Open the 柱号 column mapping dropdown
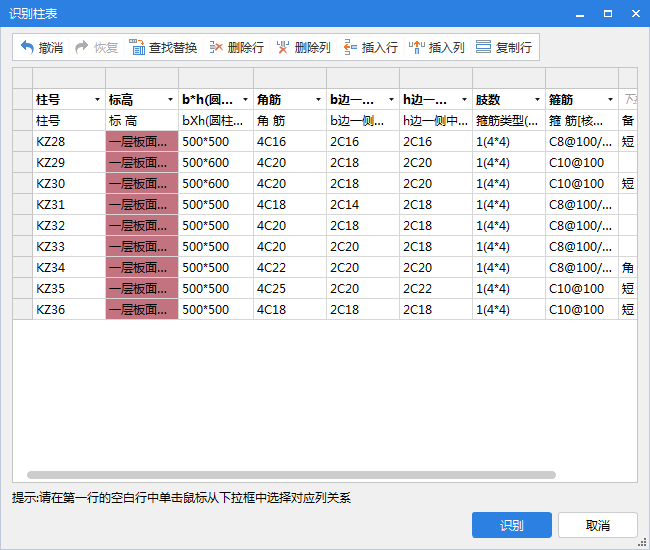This screenshot has height=550, width=650. click(97, 99)
